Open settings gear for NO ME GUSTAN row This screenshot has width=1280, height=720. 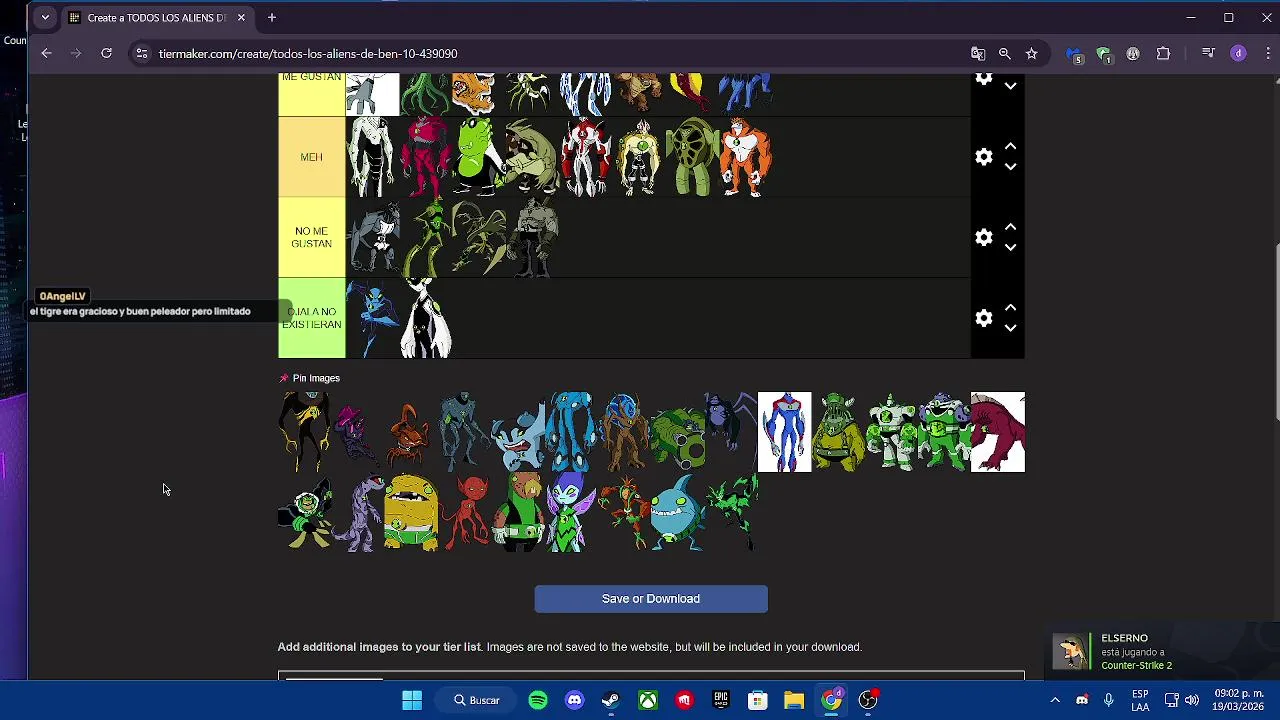click(x=984, y=237)
